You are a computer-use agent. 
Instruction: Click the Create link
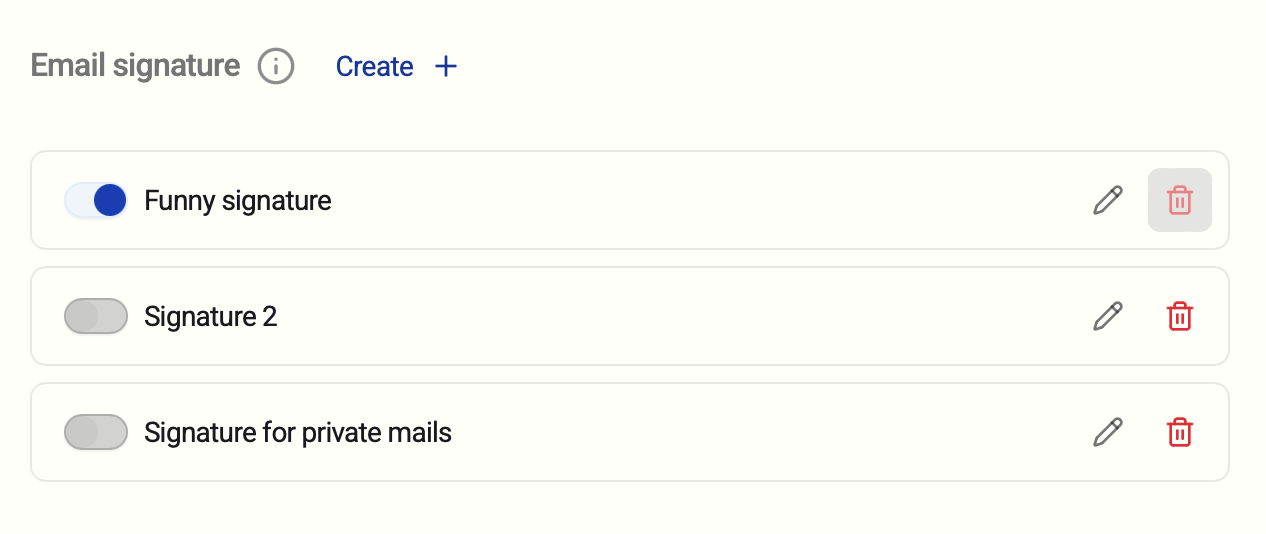coord(374,67)
